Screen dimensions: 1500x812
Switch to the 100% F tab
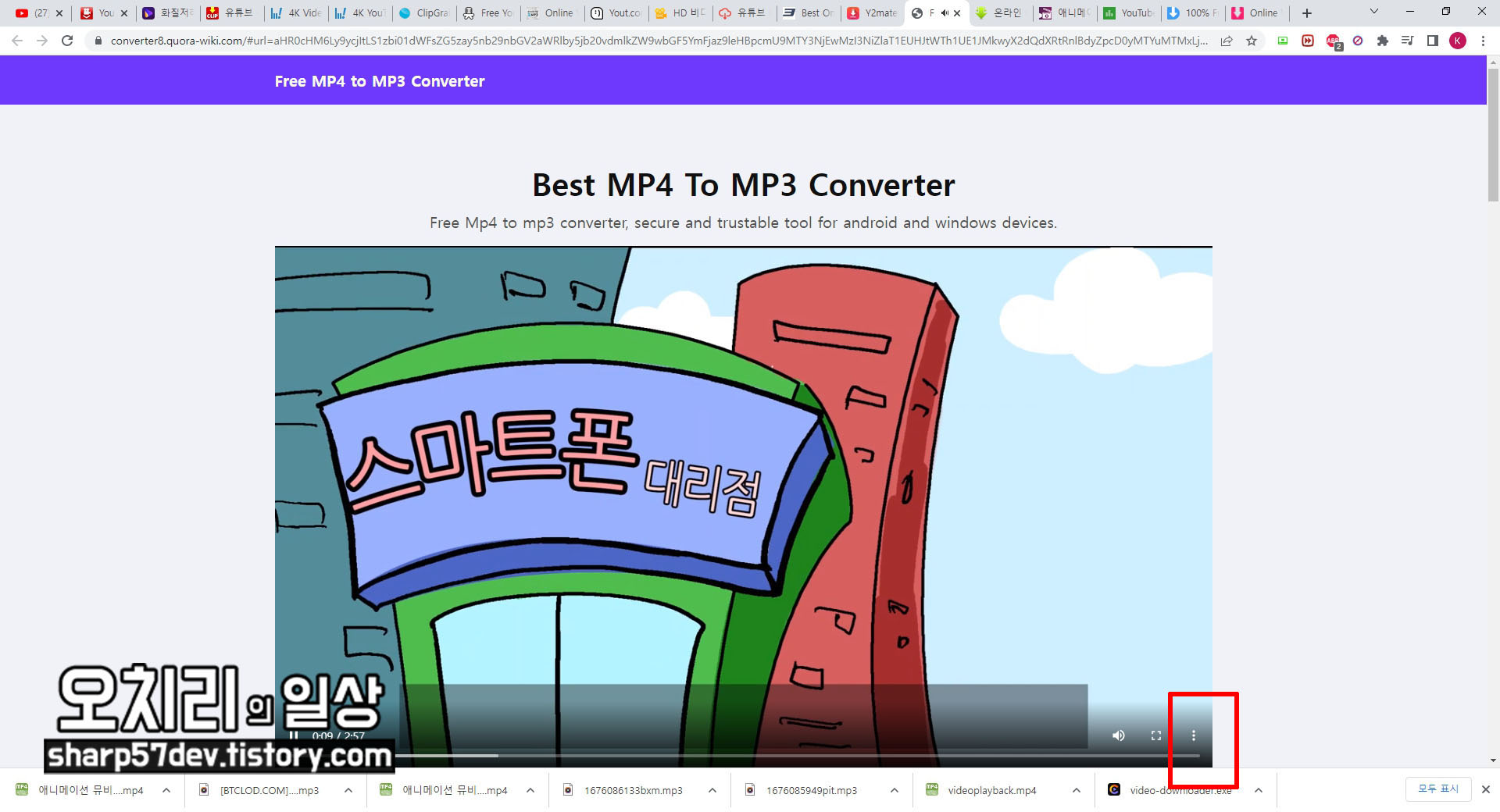tap(1193, 13)
